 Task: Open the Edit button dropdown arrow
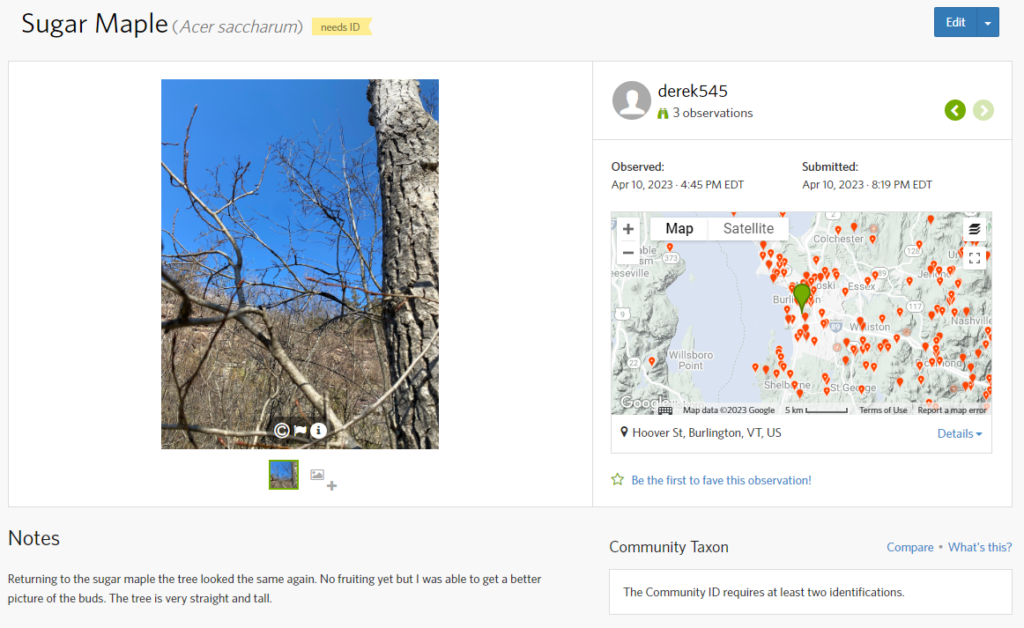(x=988, y=23)
